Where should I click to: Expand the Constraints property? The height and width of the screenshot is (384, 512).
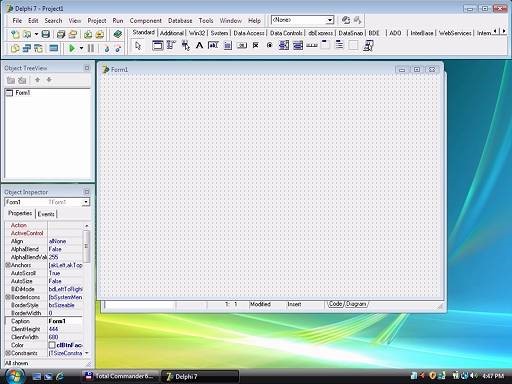[x=8, y=353]
